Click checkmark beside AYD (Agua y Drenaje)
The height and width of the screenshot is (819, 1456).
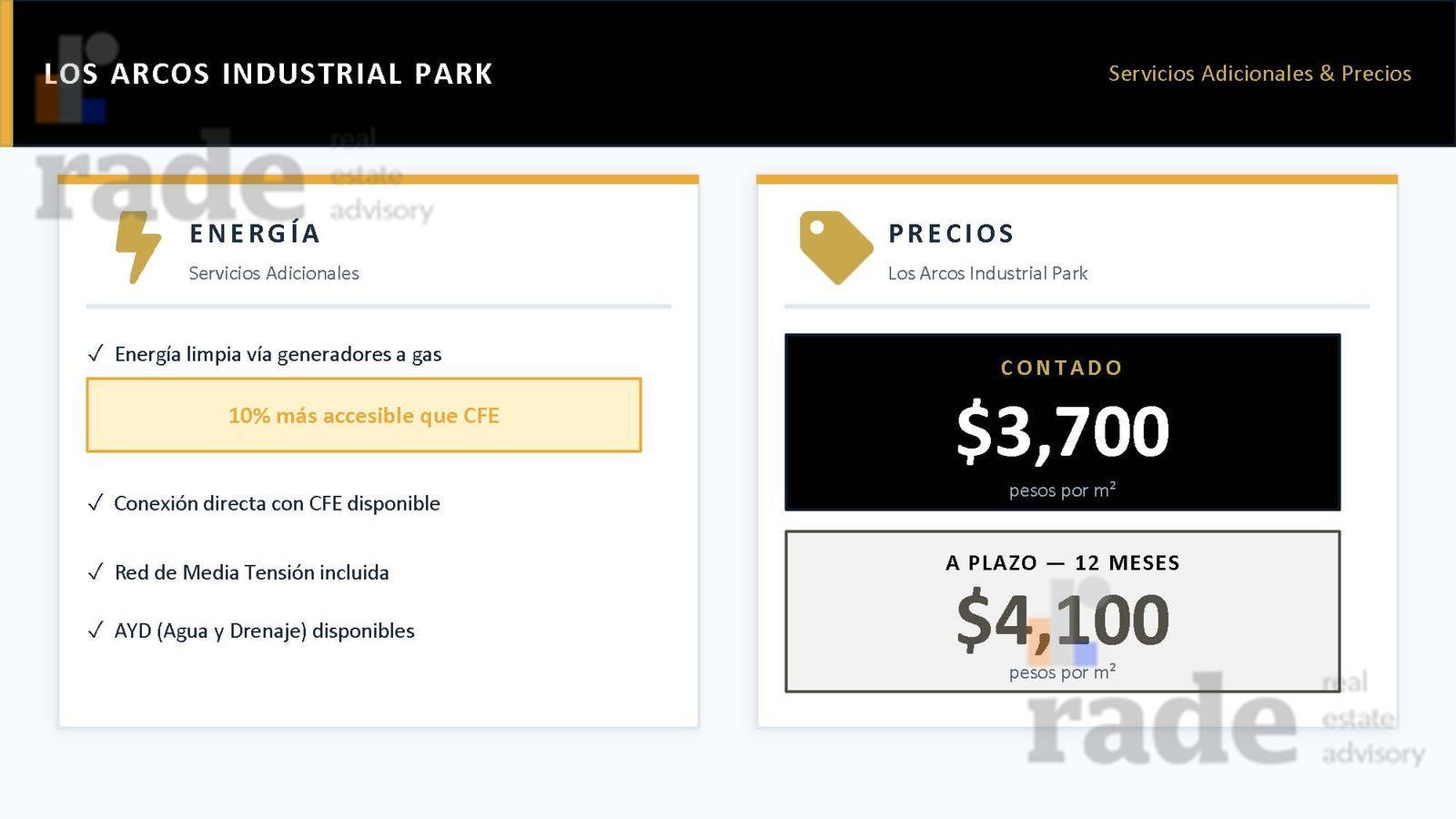96,631
